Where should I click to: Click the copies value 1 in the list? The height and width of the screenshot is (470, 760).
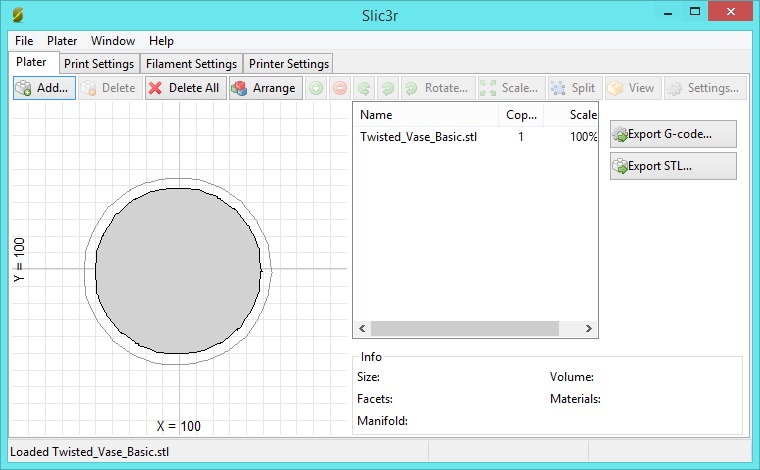tap(521, 137)
